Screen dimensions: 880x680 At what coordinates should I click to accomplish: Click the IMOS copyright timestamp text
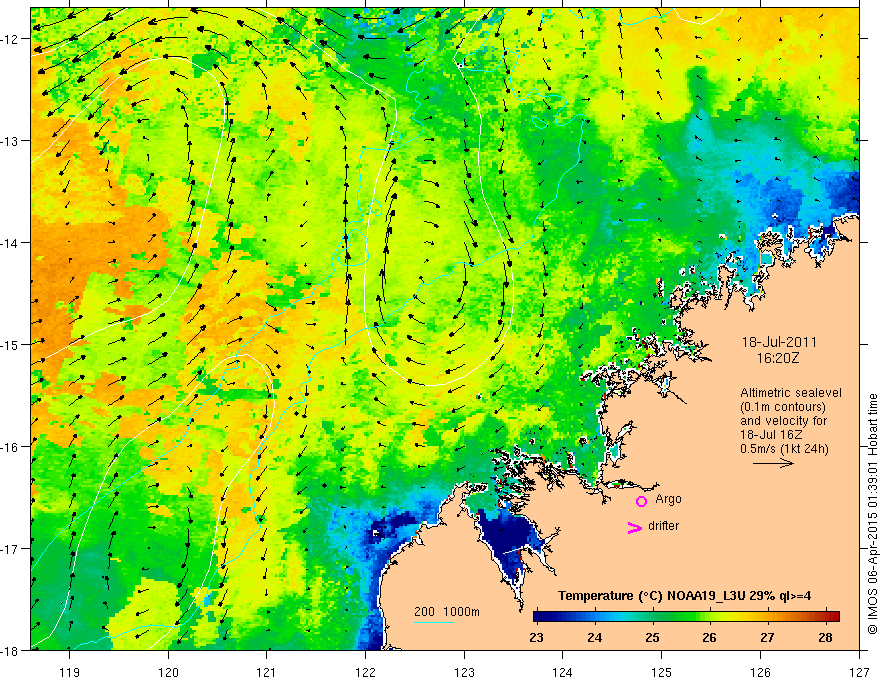pos(872,513)
